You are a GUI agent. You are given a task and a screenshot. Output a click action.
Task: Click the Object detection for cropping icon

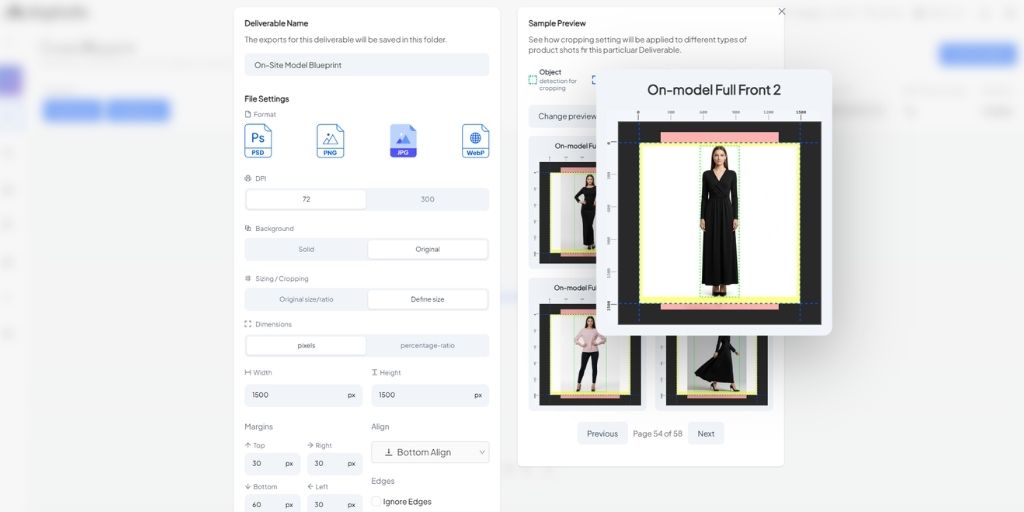(532, 80)
